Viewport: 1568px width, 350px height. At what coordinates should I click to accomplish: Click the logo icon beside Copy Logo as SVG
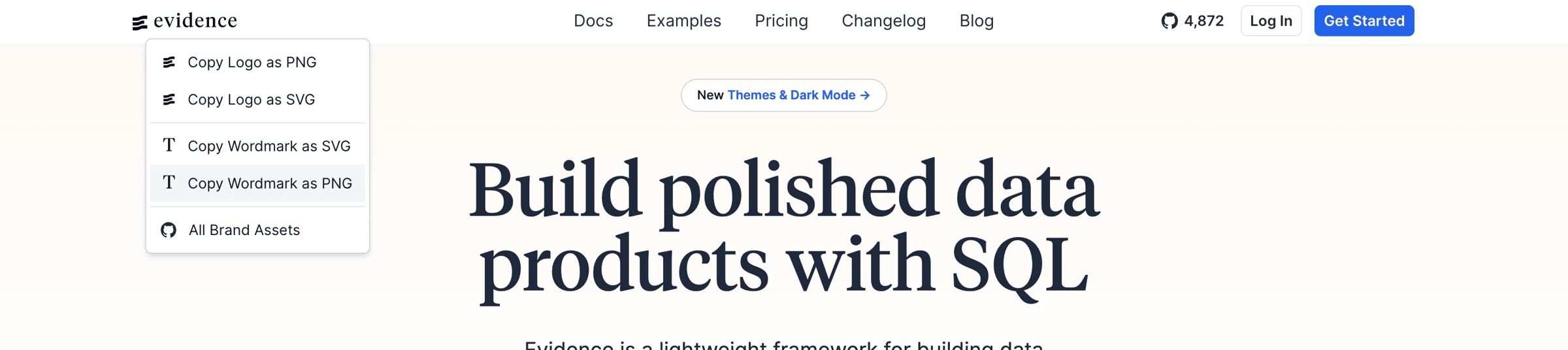[x=169, y=99]
